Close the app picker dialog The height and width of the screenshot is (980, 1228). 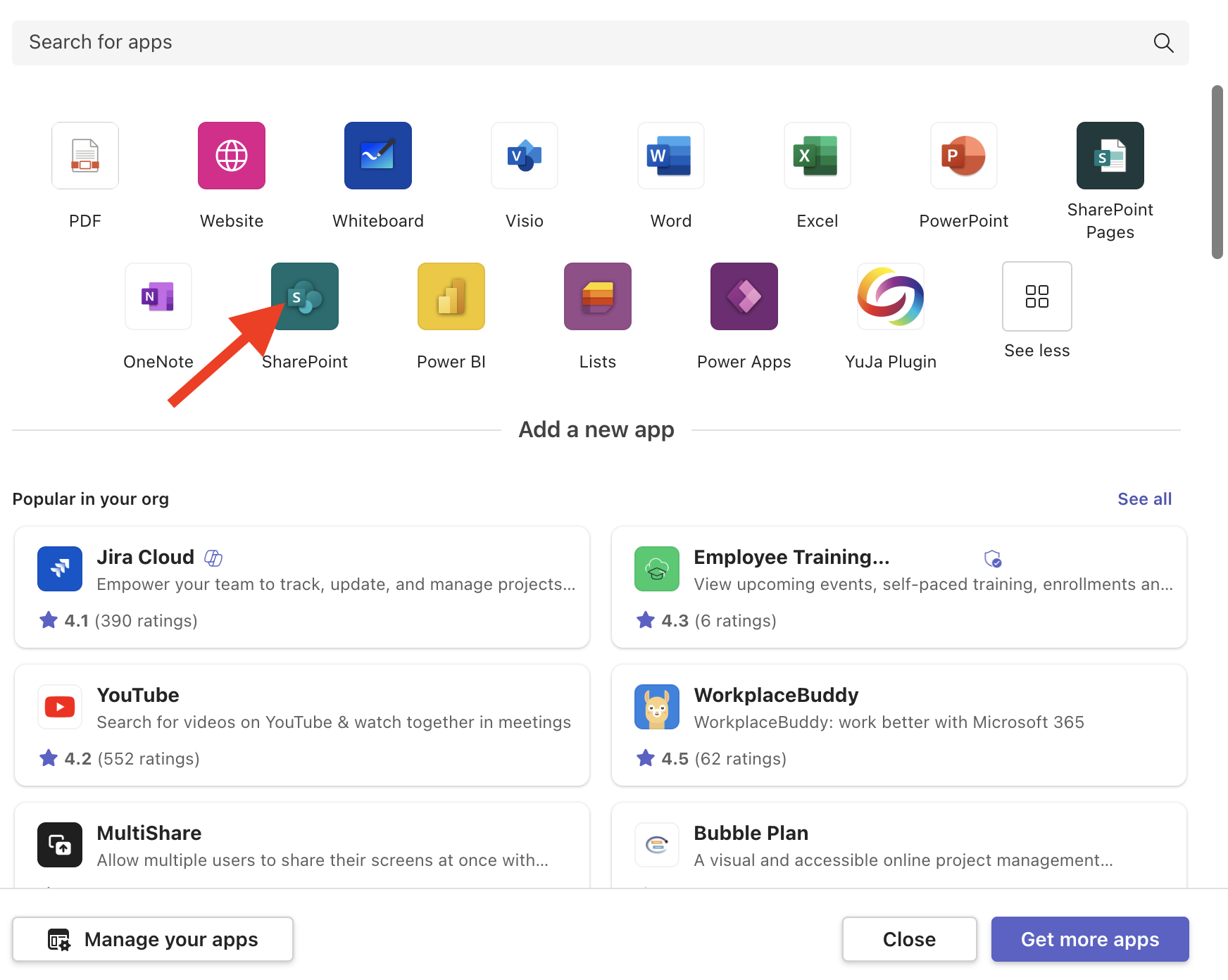pos(909,938)
